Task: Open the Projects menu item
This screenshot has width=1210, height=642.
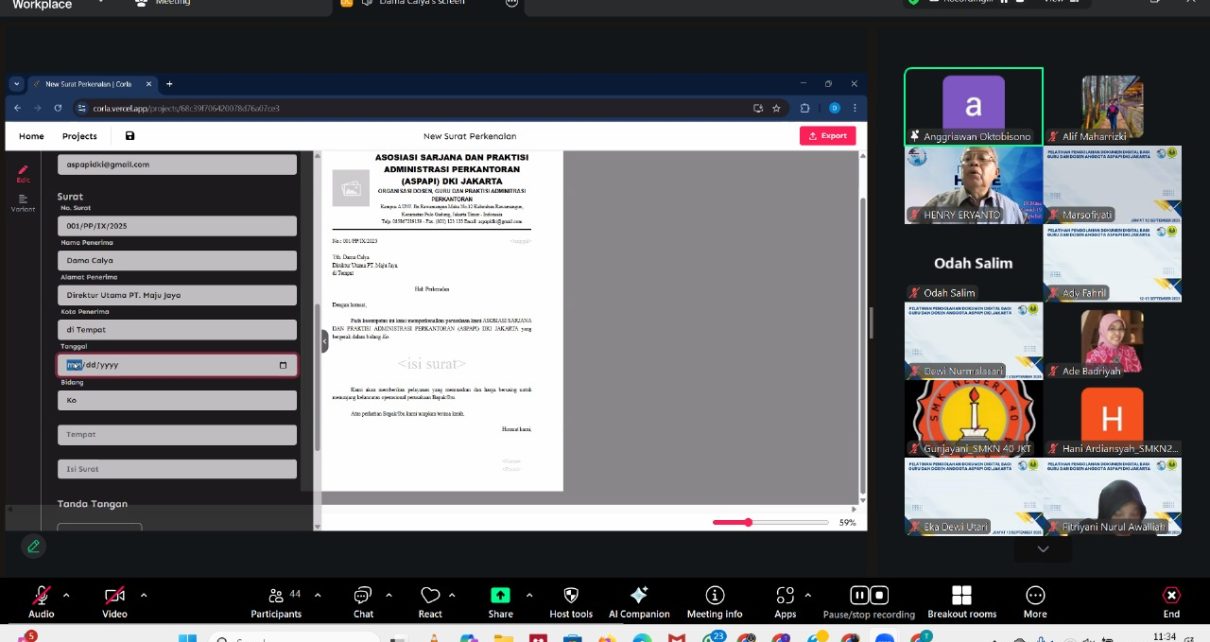Action: click(x=80, y=136)
